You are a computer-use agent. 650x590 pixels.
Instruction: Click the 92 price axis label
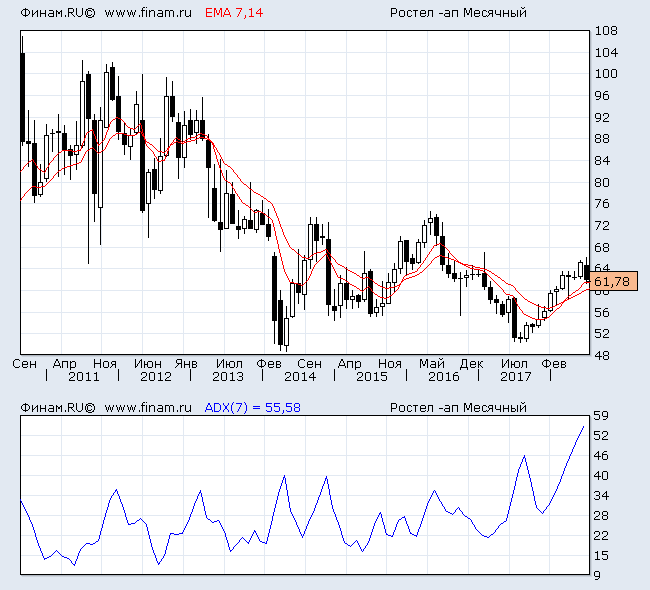coord(602,117)
